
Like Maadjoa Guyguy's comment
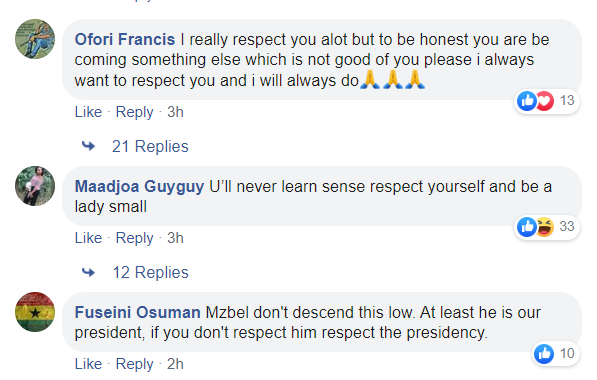pyautogui.click(x=88, y=238)
